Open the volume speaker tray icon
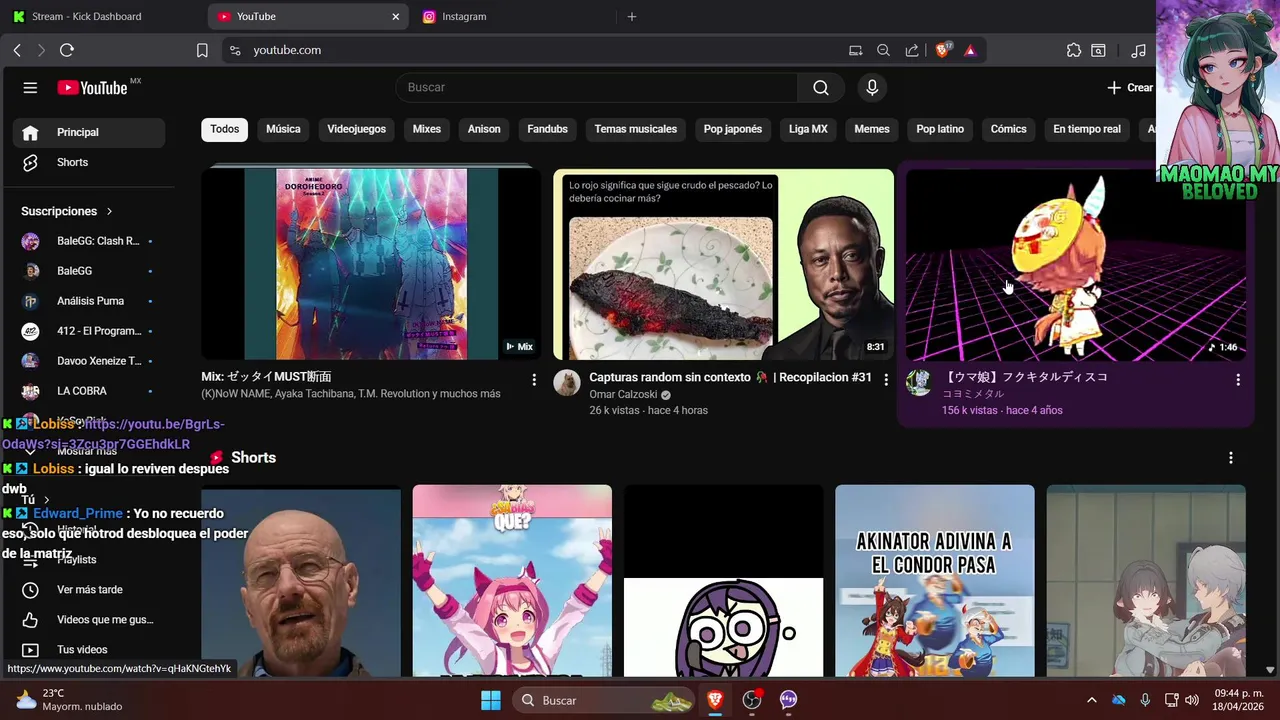 (1192, 700)
